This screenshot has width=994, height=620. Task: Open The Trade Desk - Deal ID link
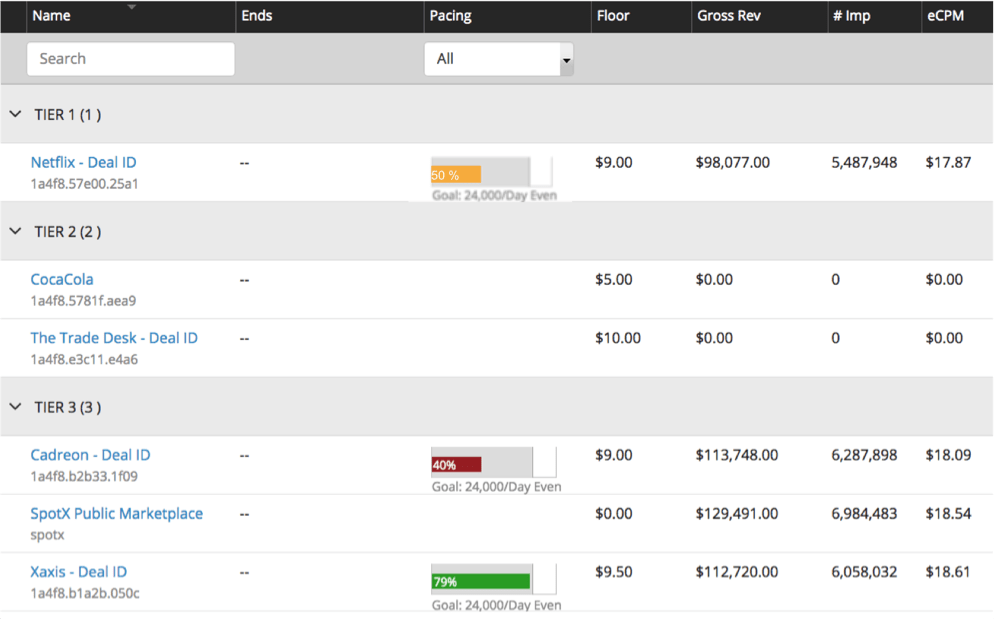point(114,338)
